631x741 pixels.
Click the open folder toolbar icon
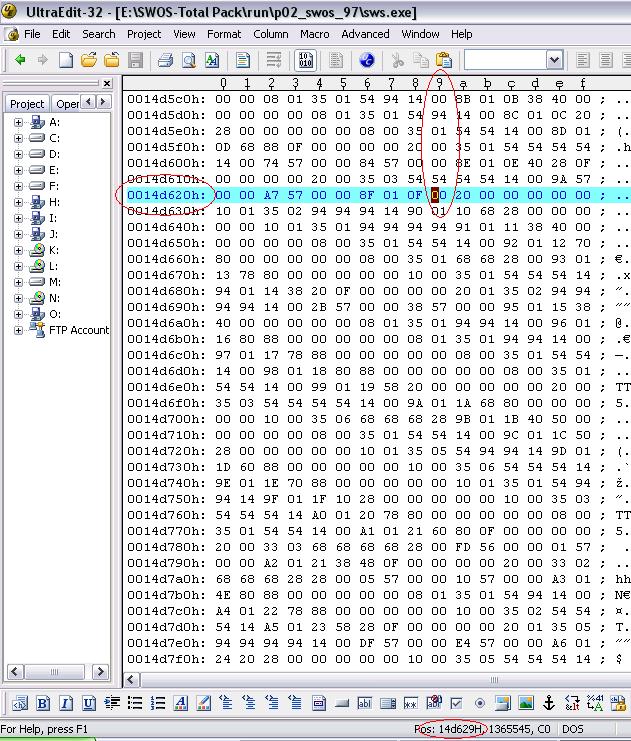pos(89,60)
